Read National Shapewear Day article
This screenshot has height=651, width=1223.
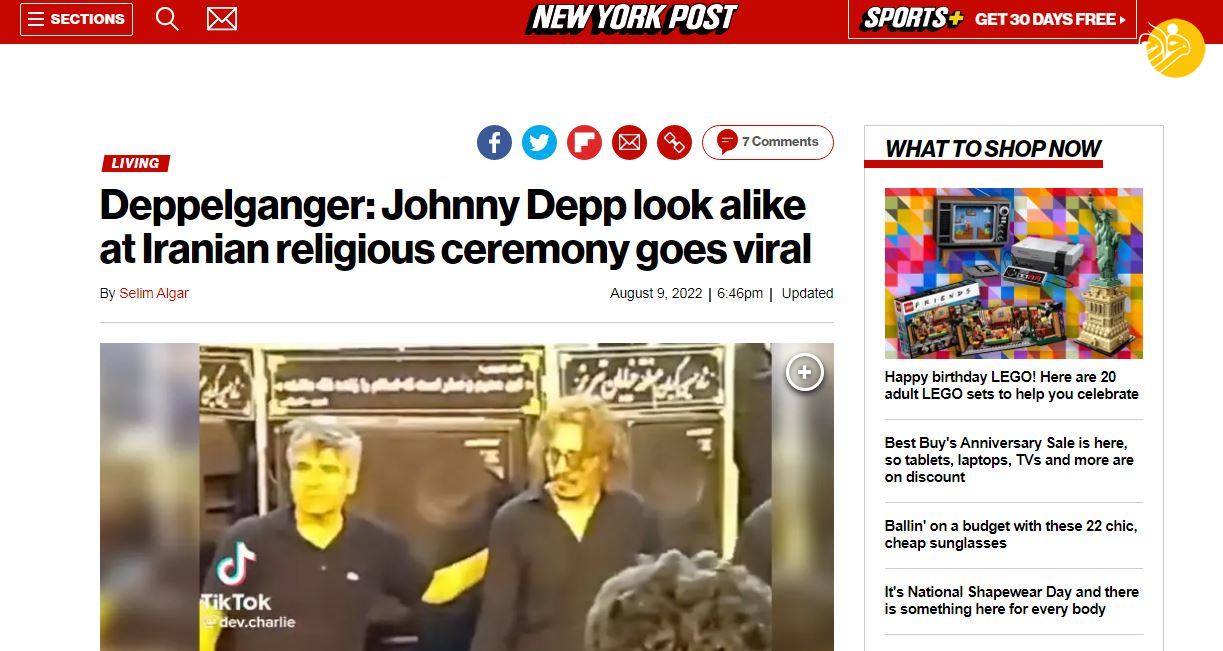[x=1011, y=600]
